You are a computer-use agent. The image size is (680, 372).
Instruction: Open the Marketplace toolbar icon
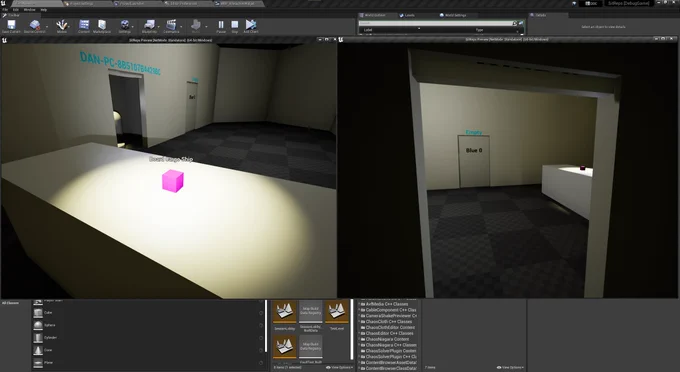(102, 26)
